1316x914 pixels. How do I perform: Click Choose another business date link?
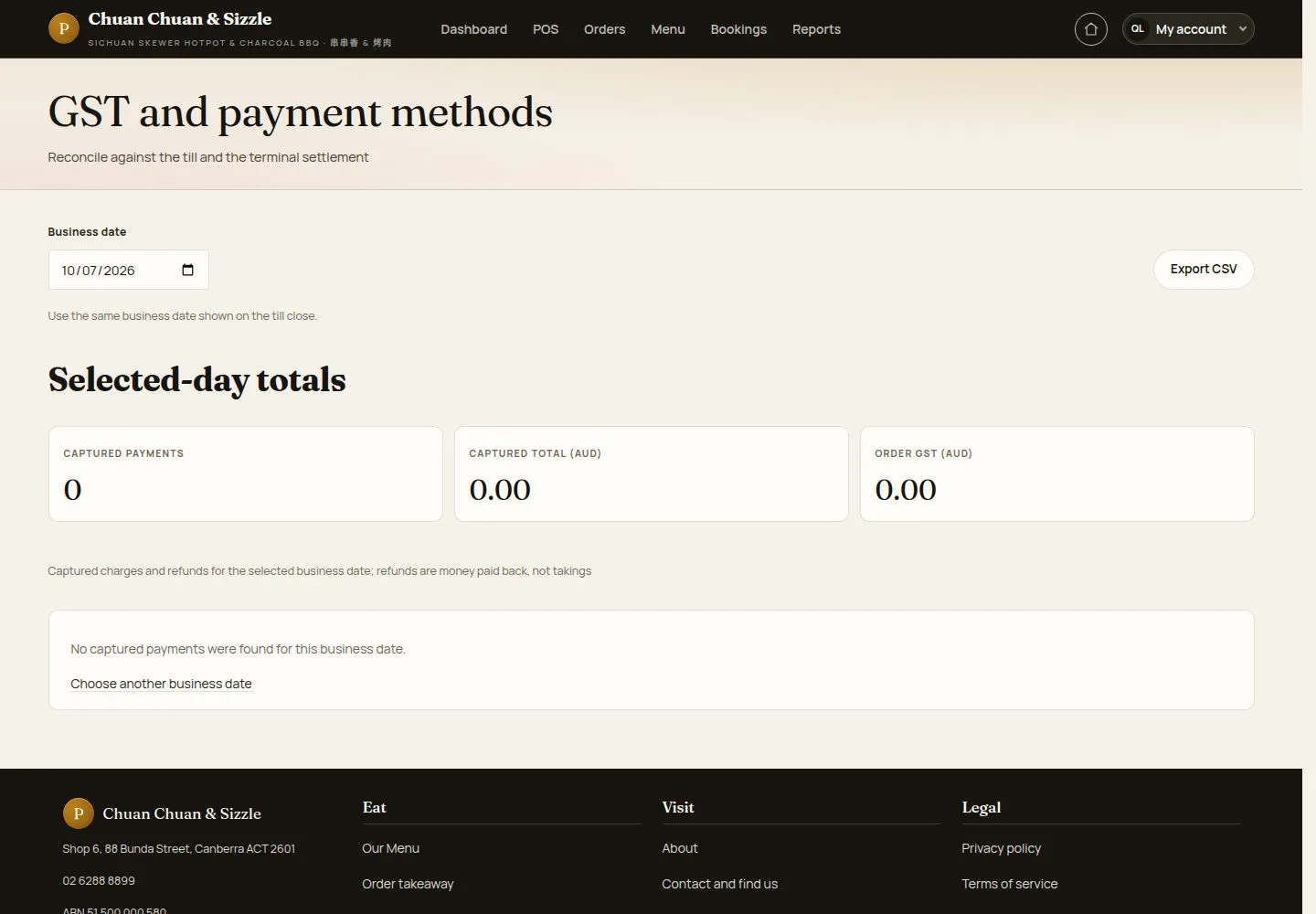tap(161, 684)
